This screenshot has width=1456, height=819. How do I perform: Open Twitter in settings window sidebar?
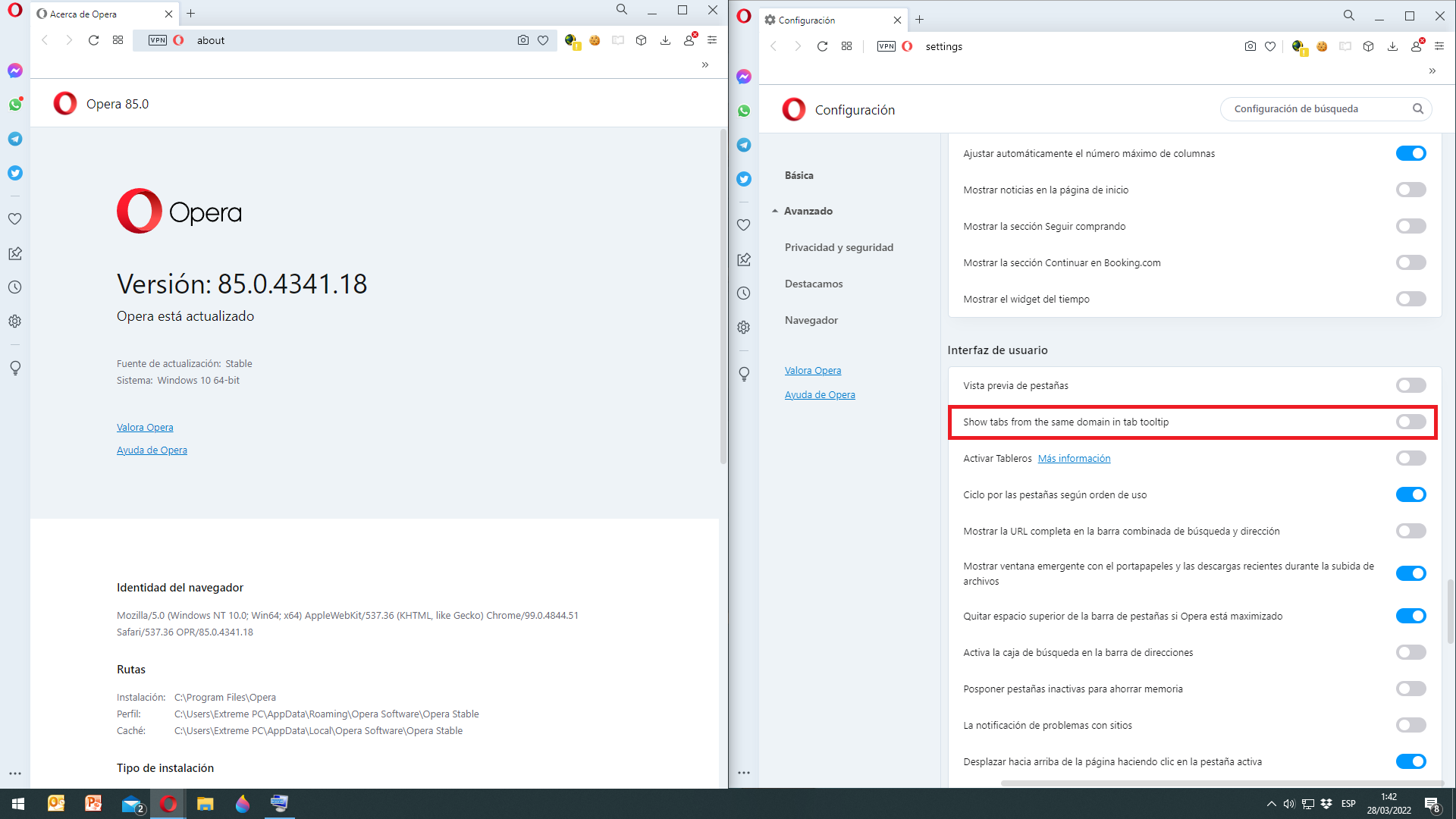(744, 179)
